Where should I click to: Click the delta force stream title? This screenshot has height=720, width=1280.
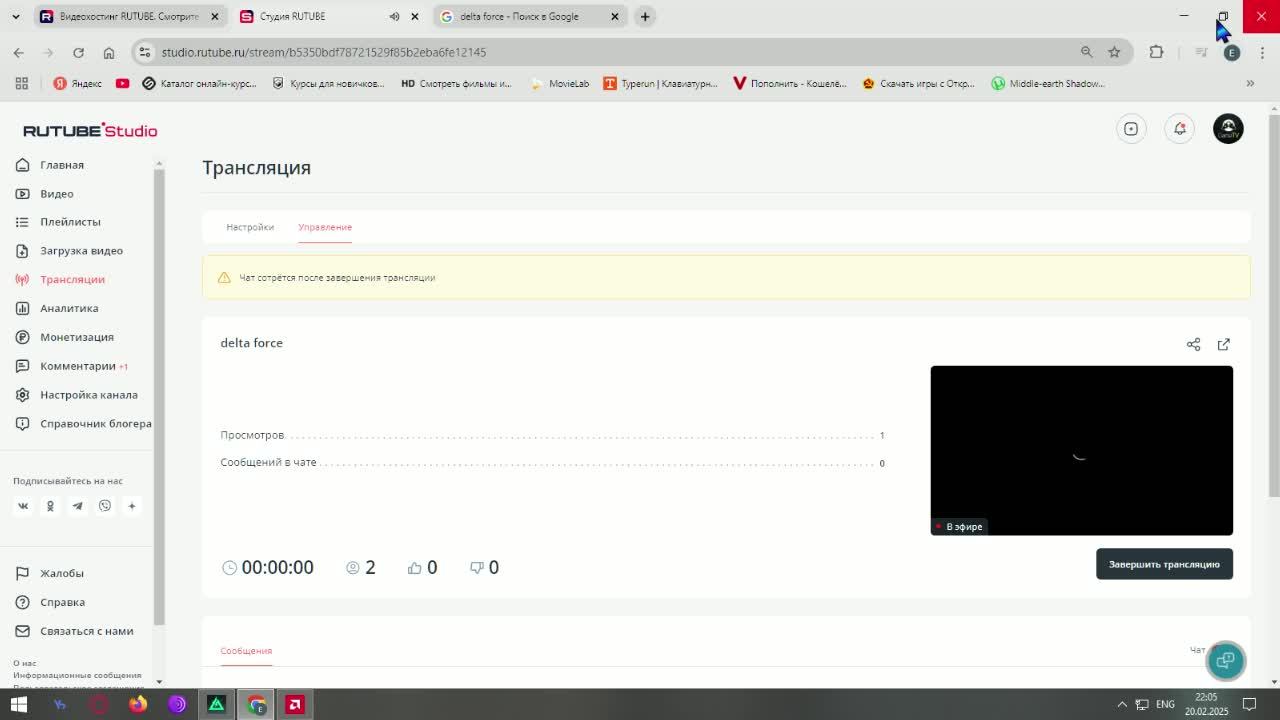coord(251,343)
